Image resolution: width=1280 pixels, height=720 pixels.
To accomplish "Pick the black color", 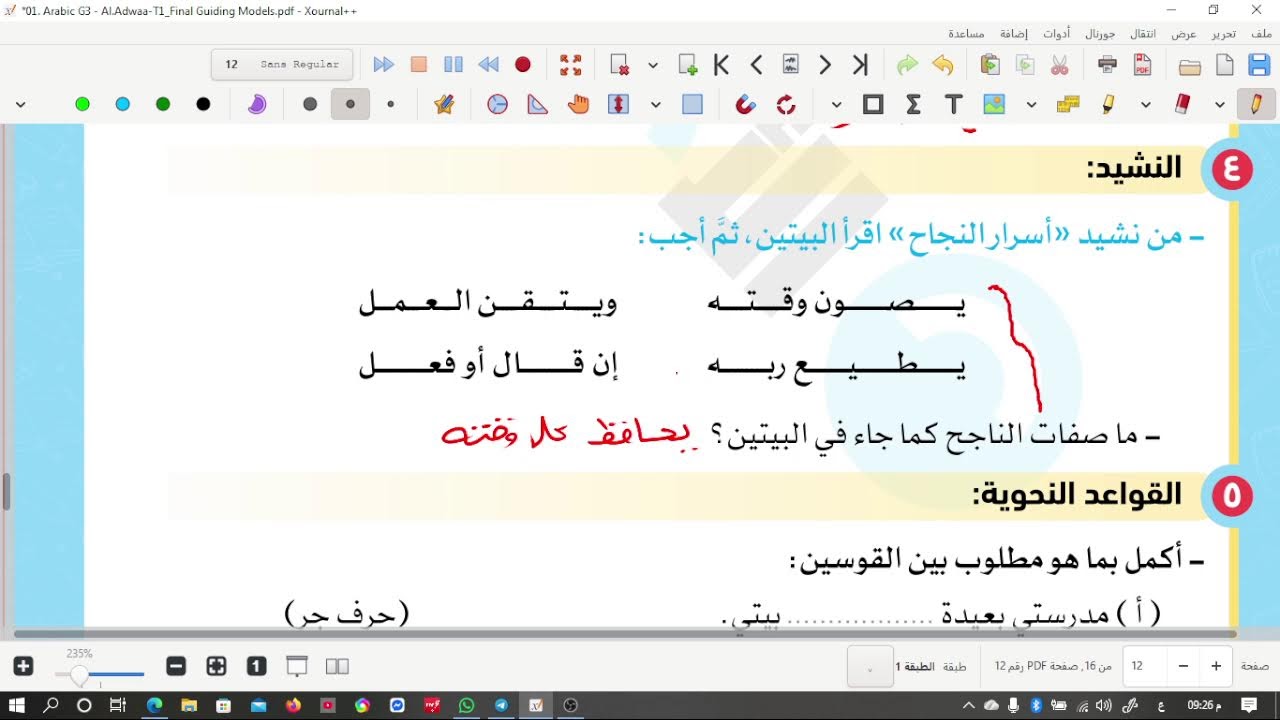I will pyautogui.click(x=203, y=104).
